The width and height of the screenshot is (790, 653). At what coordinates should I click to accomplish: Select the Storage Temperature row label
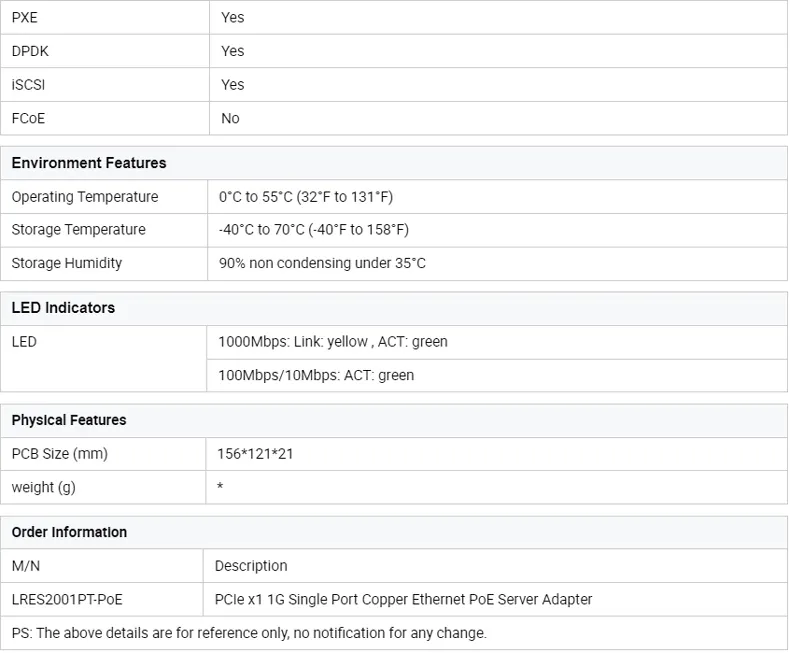point(79,230)
